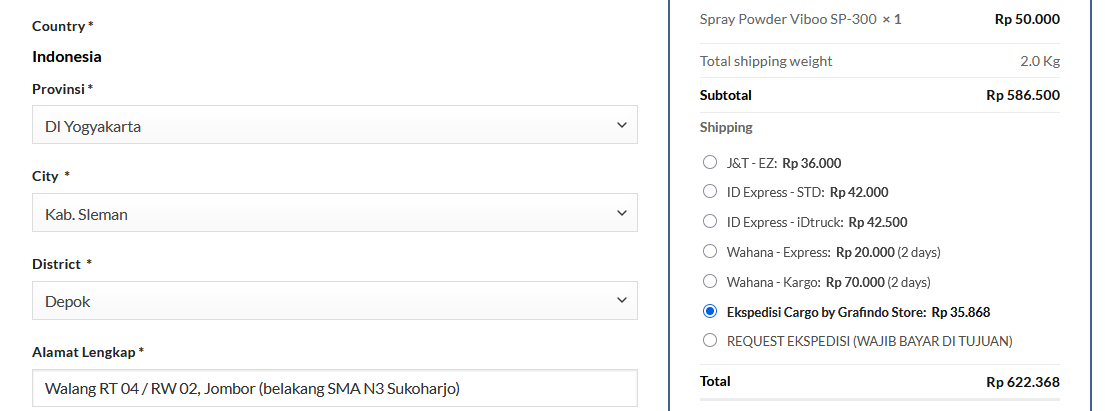This screenshot has width=1105, height=411.
Task: Select Ekspedisi Cargo by Grafindo Store
Action: 710,311
